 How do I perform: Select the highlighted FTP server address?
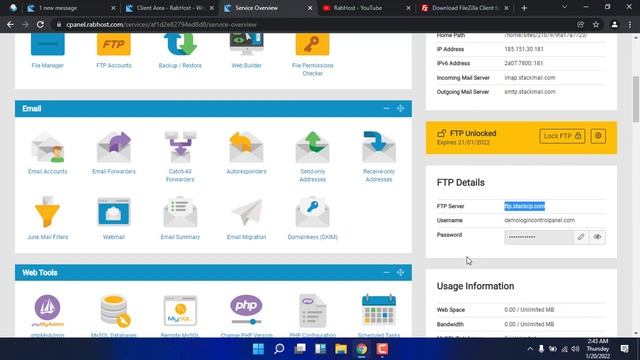point(524,206)
